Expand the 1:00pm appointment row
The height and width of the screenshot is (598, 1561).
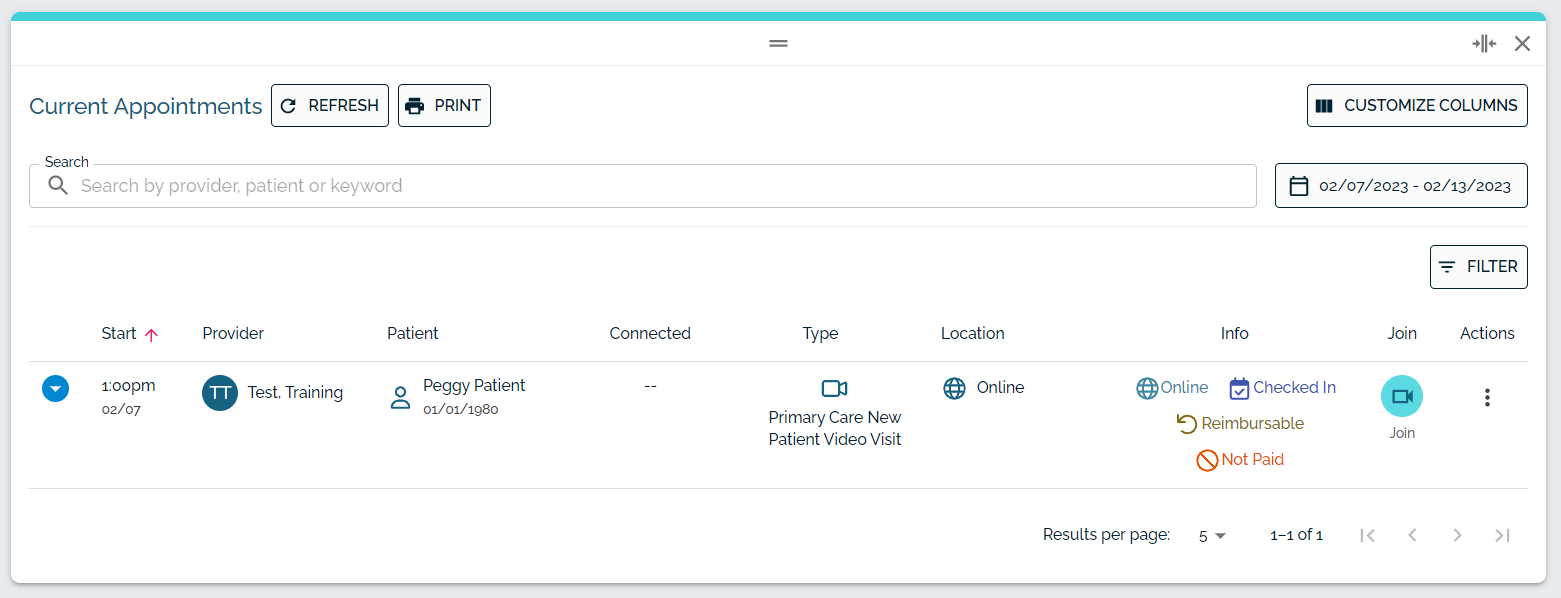55,388
